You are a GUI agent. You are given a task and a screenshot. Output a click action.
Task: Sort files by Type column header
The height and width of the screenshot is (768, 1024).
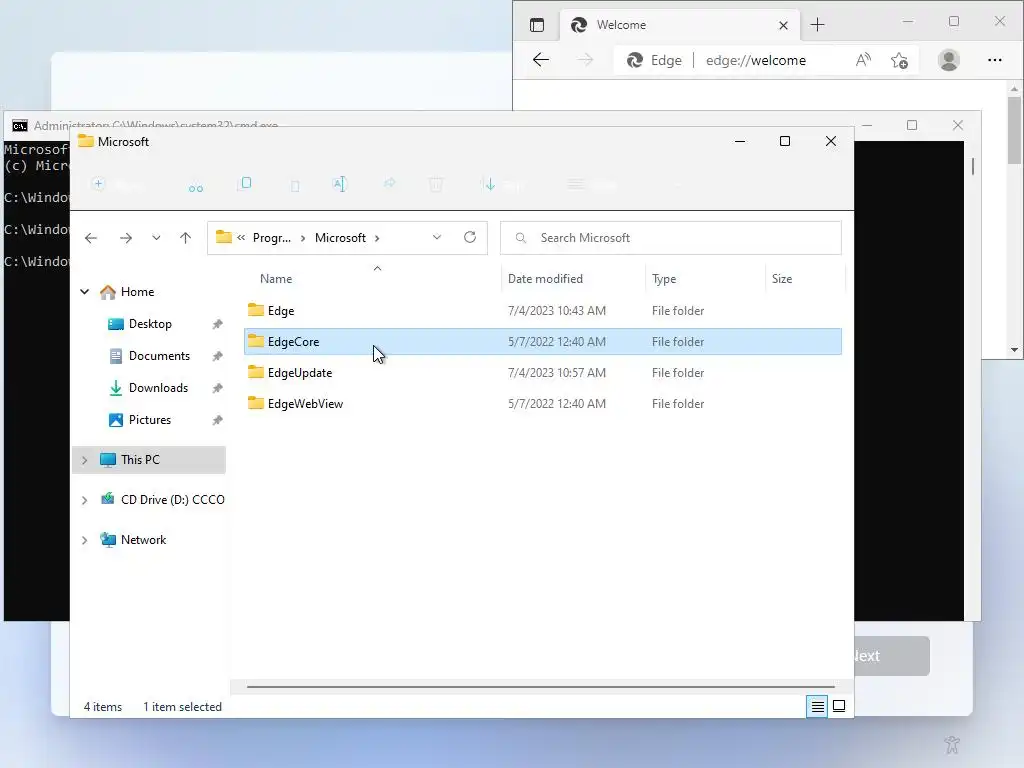(664, 279)
